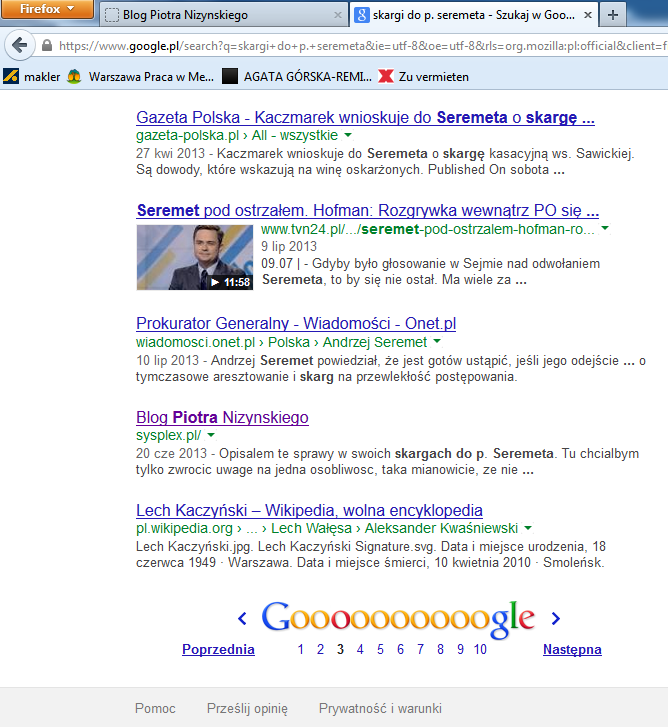The image size is (668, 727).
Task: Expand dropdown arrow next to sysplex.pl URL
Action: 211,436
